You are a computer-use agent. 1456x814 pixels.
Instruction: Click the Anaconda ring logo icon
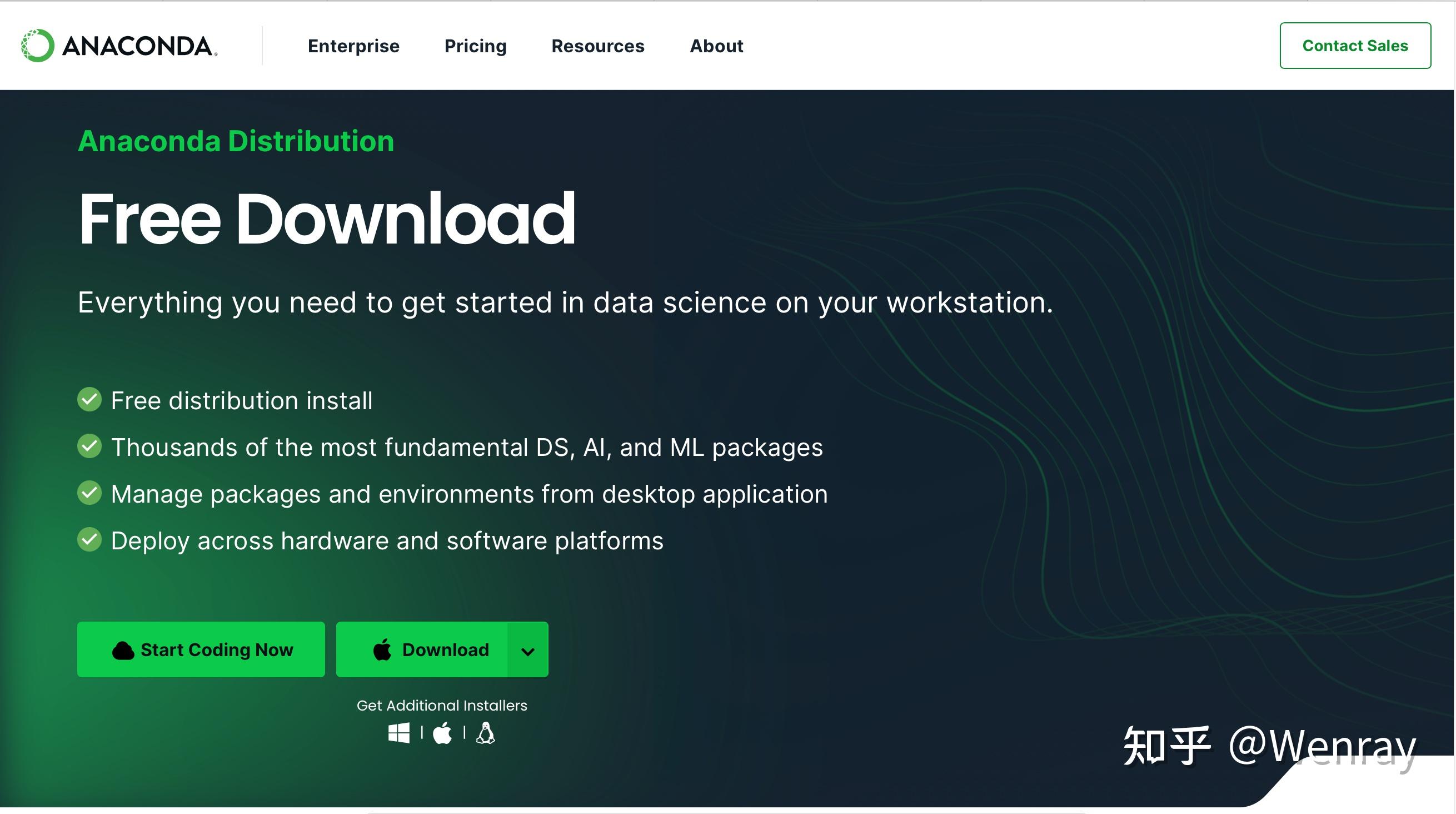(x=37, y=45)
